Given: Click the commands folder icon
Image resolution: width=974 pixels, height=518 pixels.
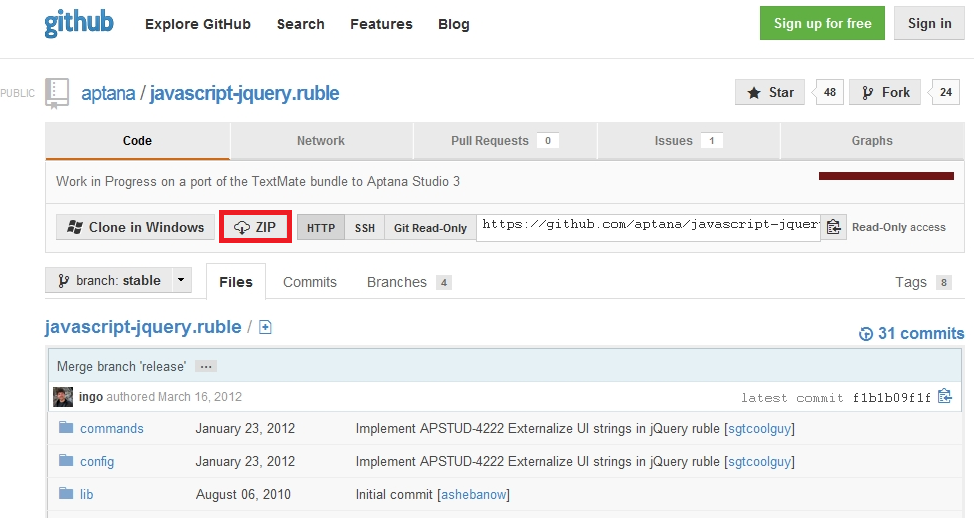Looking at the screenshot, I should coord(66,427).
